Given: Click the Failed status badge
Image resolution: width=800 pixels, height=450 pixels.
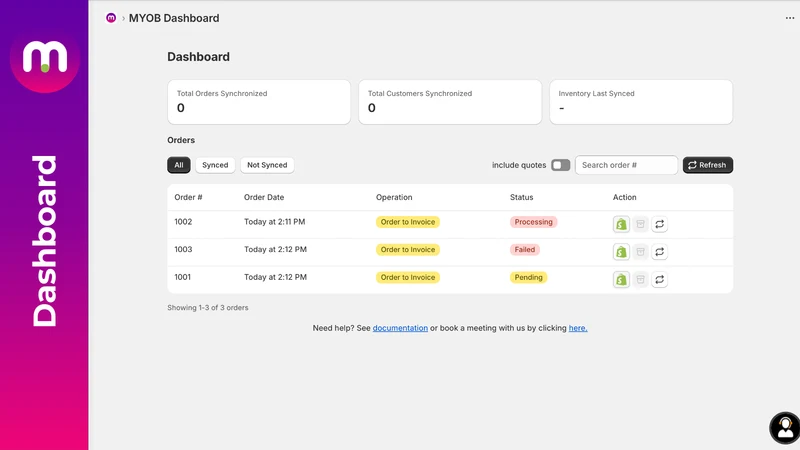Looking at the screenshot, I should tap(524, 249).
